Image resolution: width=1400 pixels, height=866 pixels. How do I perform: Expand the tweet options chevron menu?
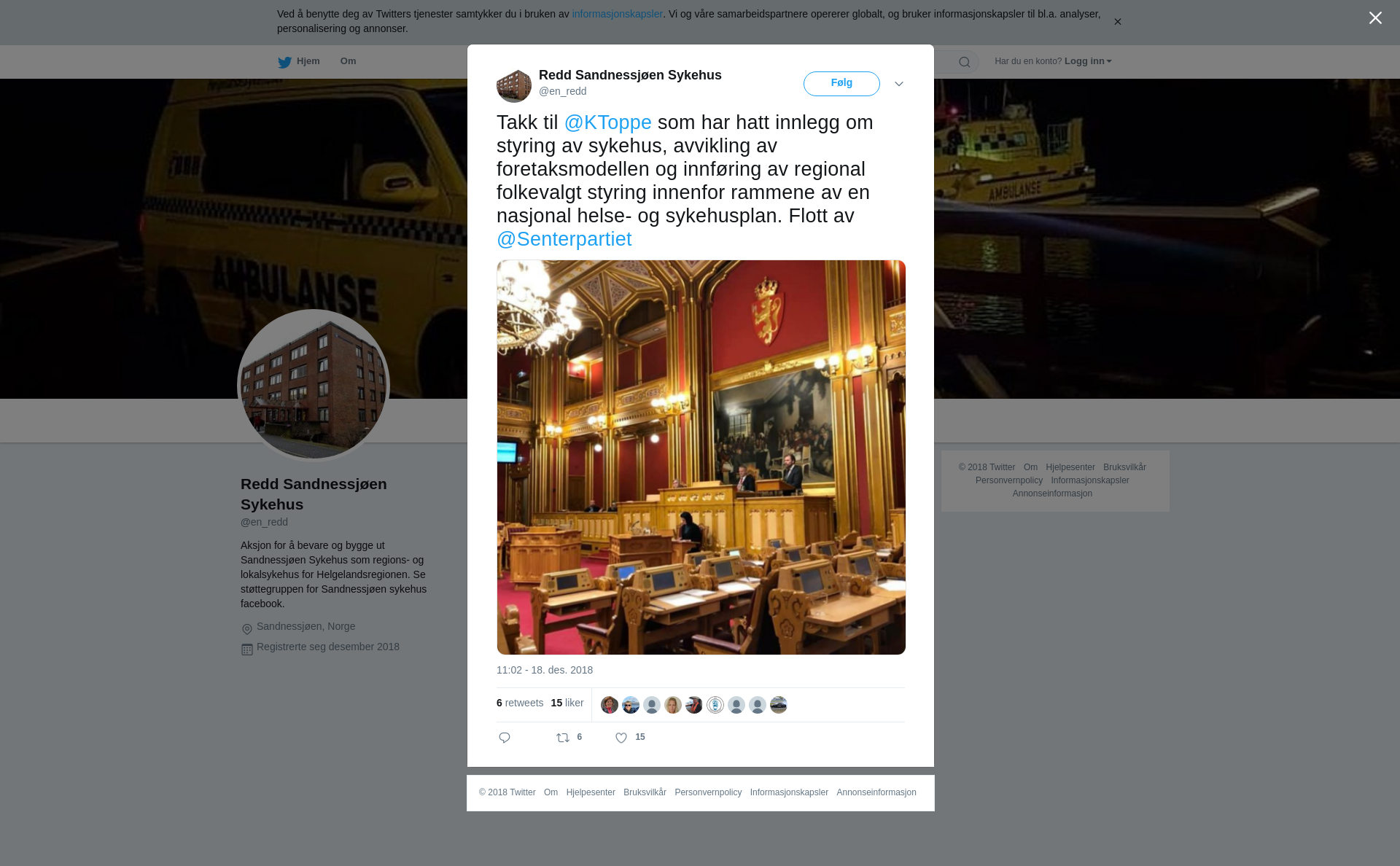[899, 84]
